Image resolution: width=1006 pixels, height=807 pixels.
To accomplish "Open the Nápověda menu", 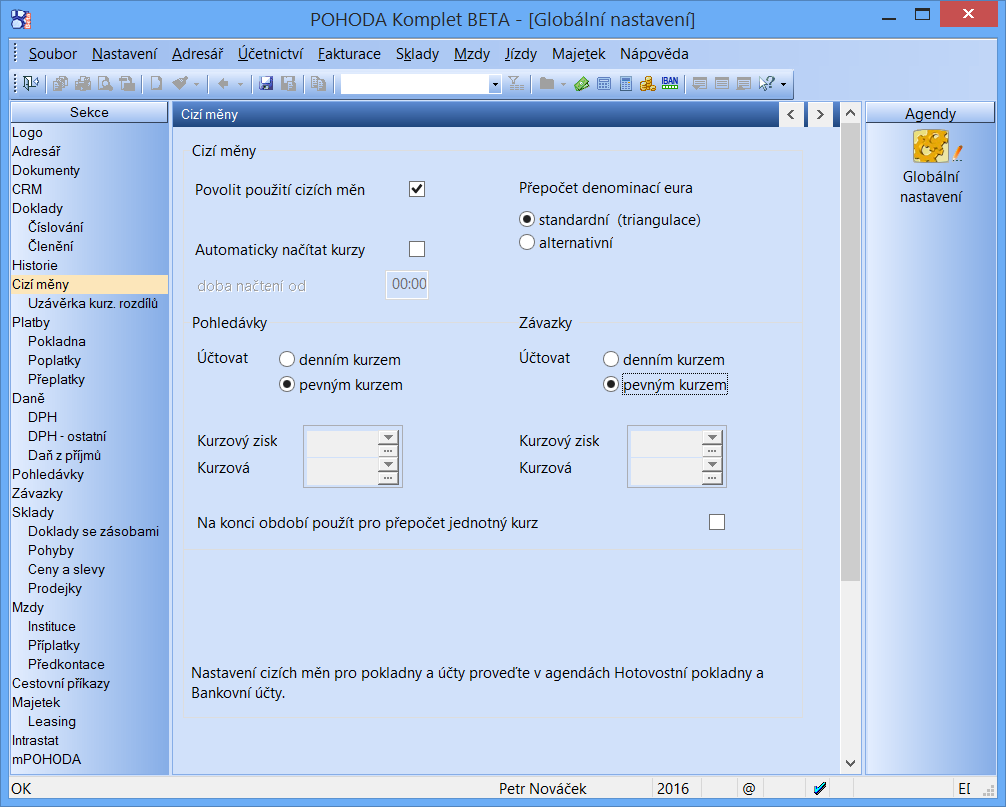I will pos(654,54).
